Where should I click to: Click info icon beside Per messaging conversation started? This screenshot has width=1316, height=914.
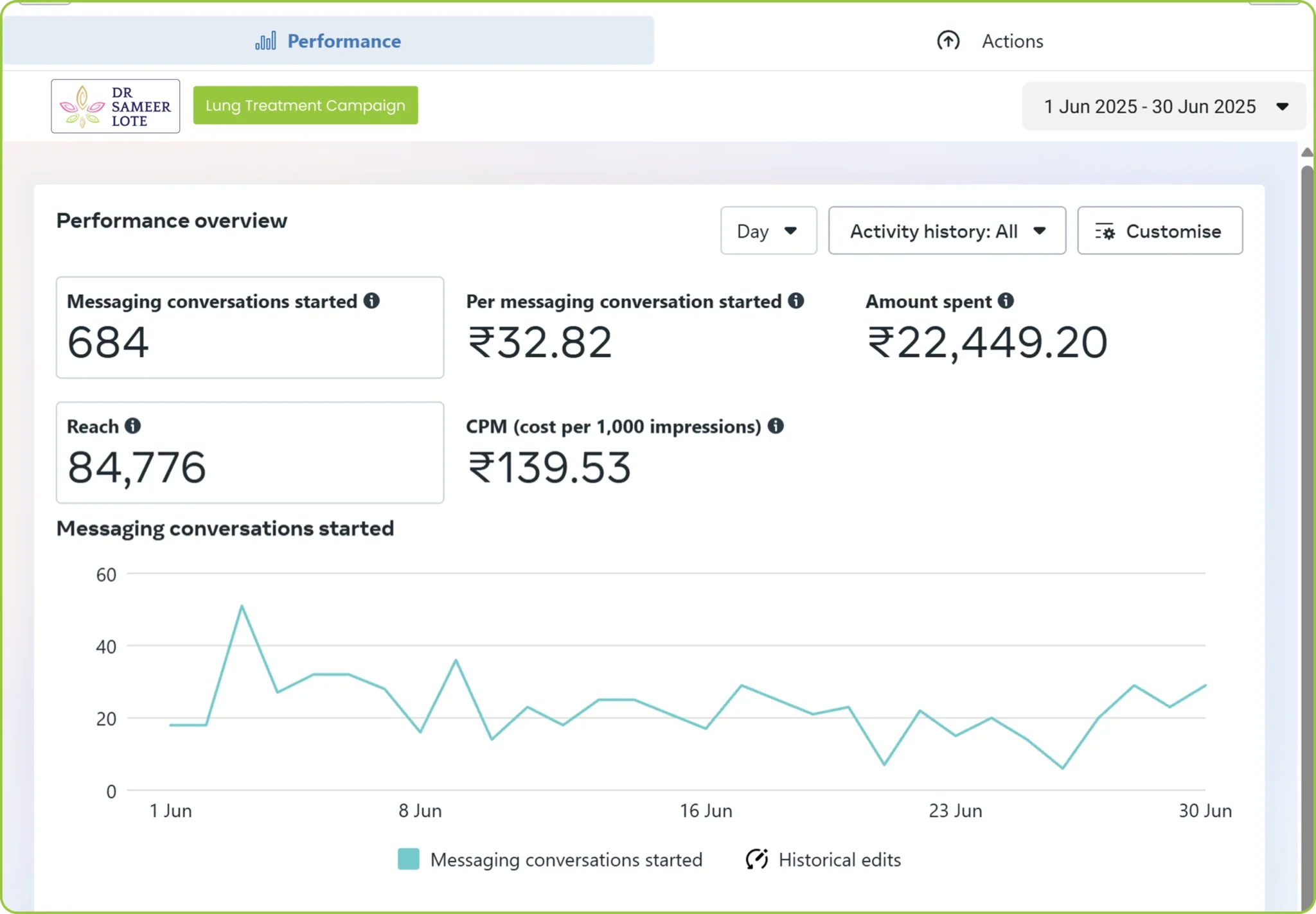coord(796,301)
